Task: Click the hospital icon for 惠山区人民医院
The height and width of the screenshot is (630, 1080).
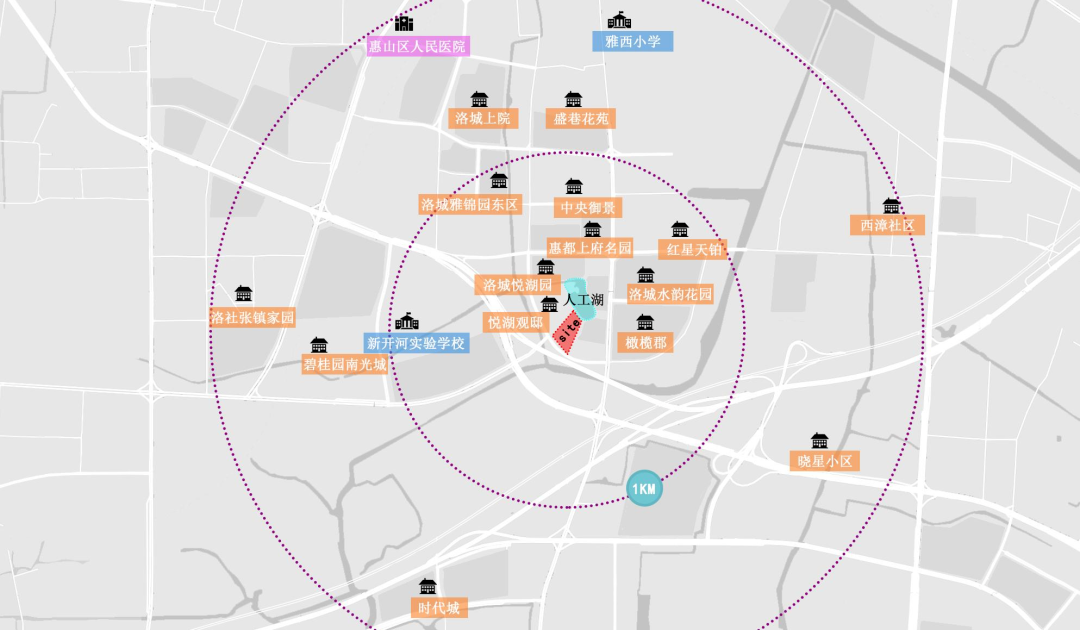Action: (x=404, y=24)
